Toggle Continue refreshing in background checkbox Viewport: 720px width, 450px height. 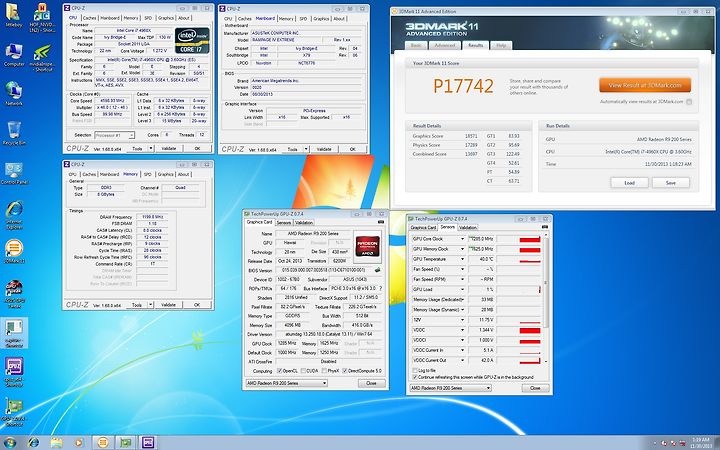coord(416,377)
